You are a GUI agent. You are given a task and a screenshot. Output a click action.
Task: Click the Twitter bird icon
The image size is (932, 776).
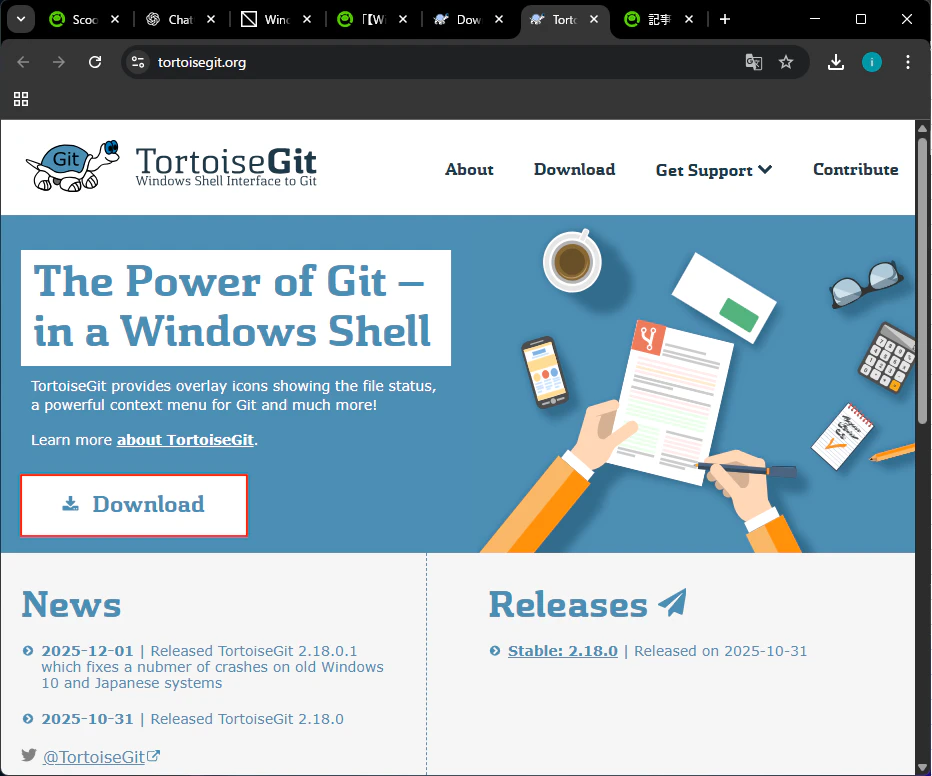click(x=29, y=755)
